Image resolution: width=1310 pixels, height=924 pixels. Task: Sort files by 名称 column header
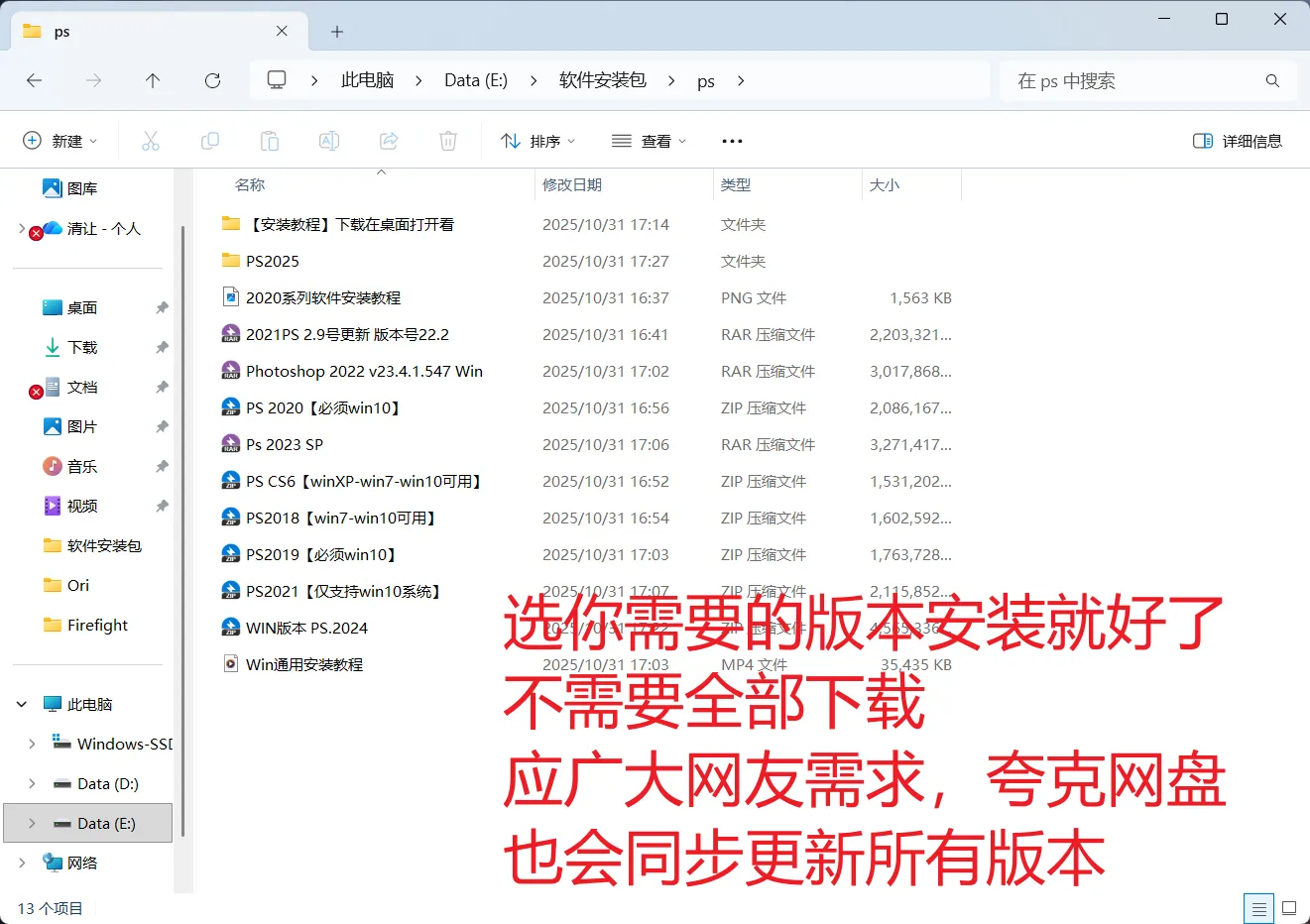point(250,184)
